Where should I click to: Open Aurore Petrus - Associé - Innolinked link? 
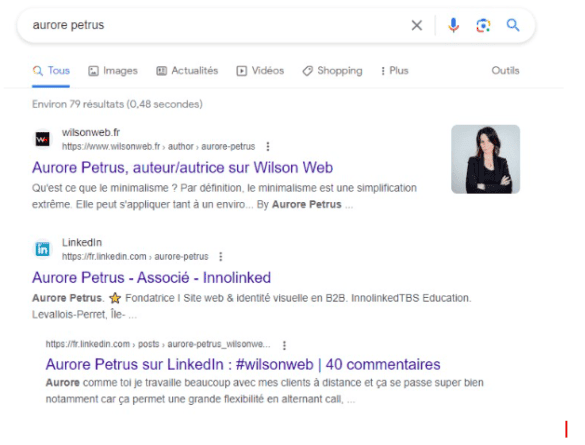[151, 278]
